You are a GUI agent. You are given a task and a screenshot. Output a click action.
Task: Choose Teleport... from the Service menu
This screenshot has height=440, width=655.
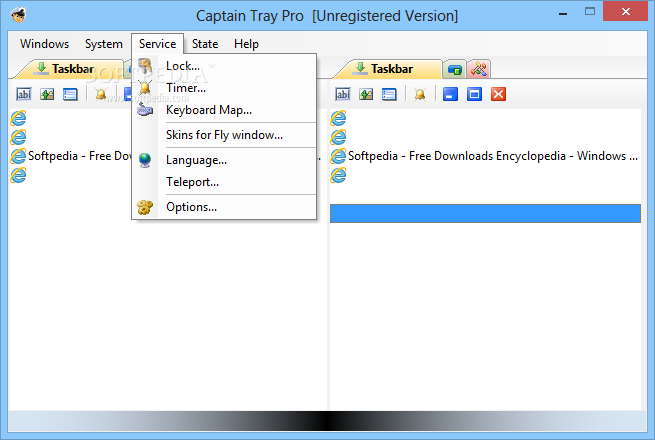click(224, 182)
